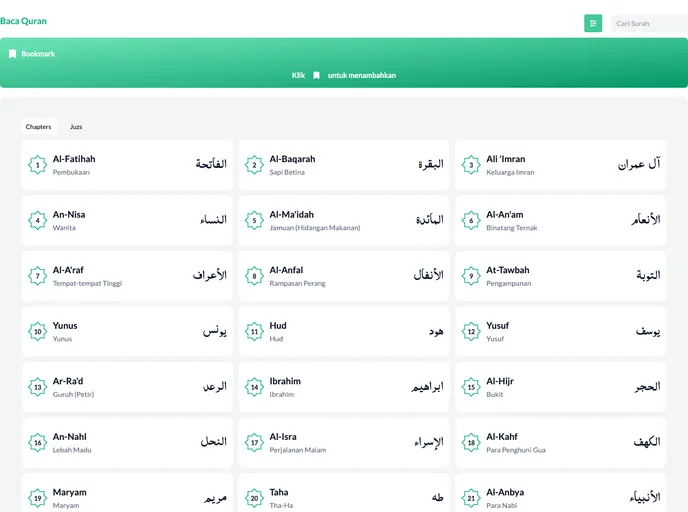688x512 pixels.
Task: Open the Al-Fatihah surah title
Action: 74,159
